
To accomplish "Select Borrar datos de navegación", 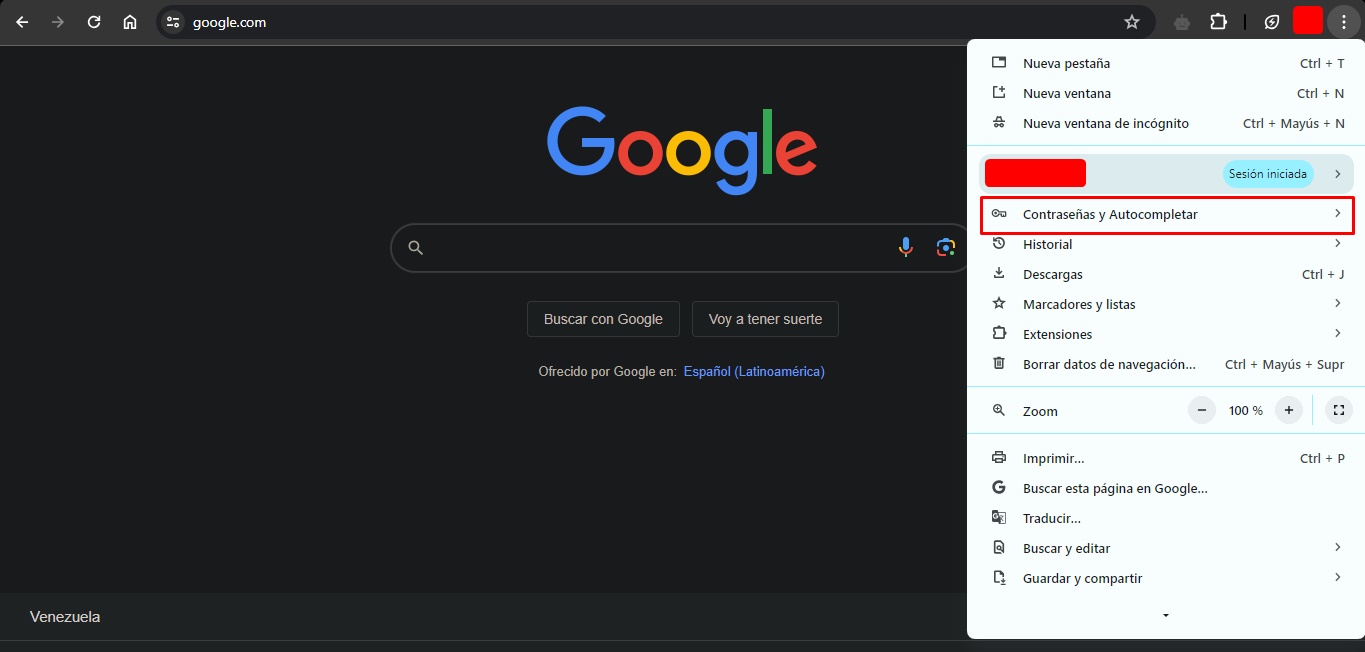I will tap(1166, 364).
